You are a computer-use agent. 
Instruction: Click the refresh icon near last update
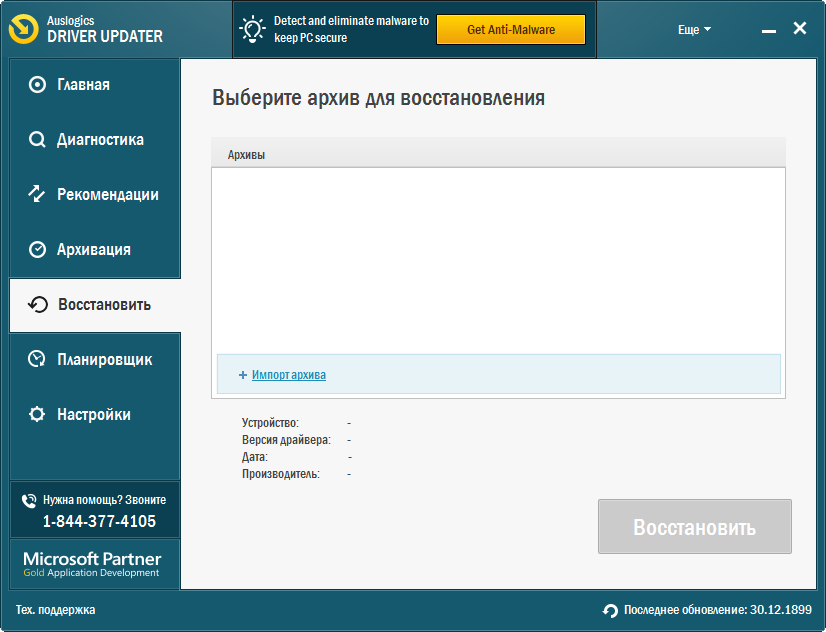610,610
